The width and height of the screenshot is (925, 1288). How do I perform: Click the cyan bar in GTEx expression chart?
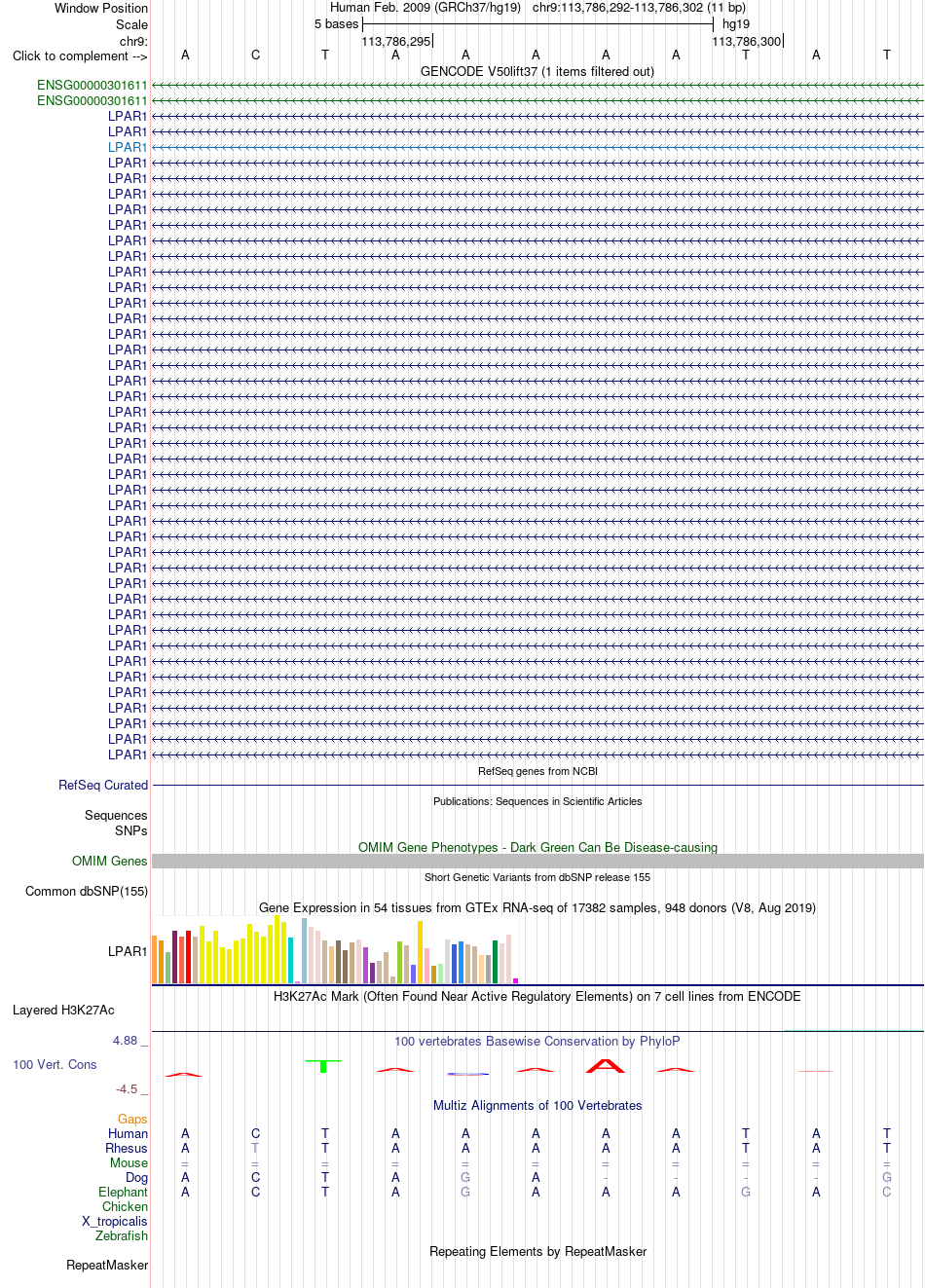tap(290, 960)
